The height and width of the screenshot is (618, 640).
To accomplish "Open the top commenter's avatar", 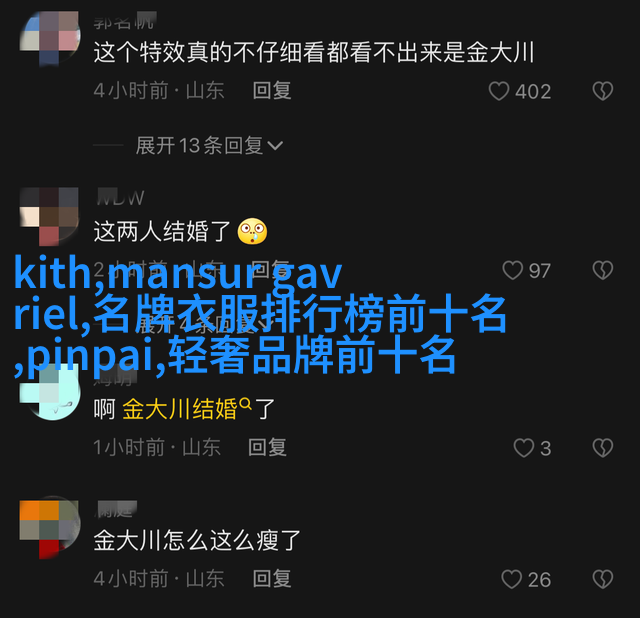I will (50, 38).
